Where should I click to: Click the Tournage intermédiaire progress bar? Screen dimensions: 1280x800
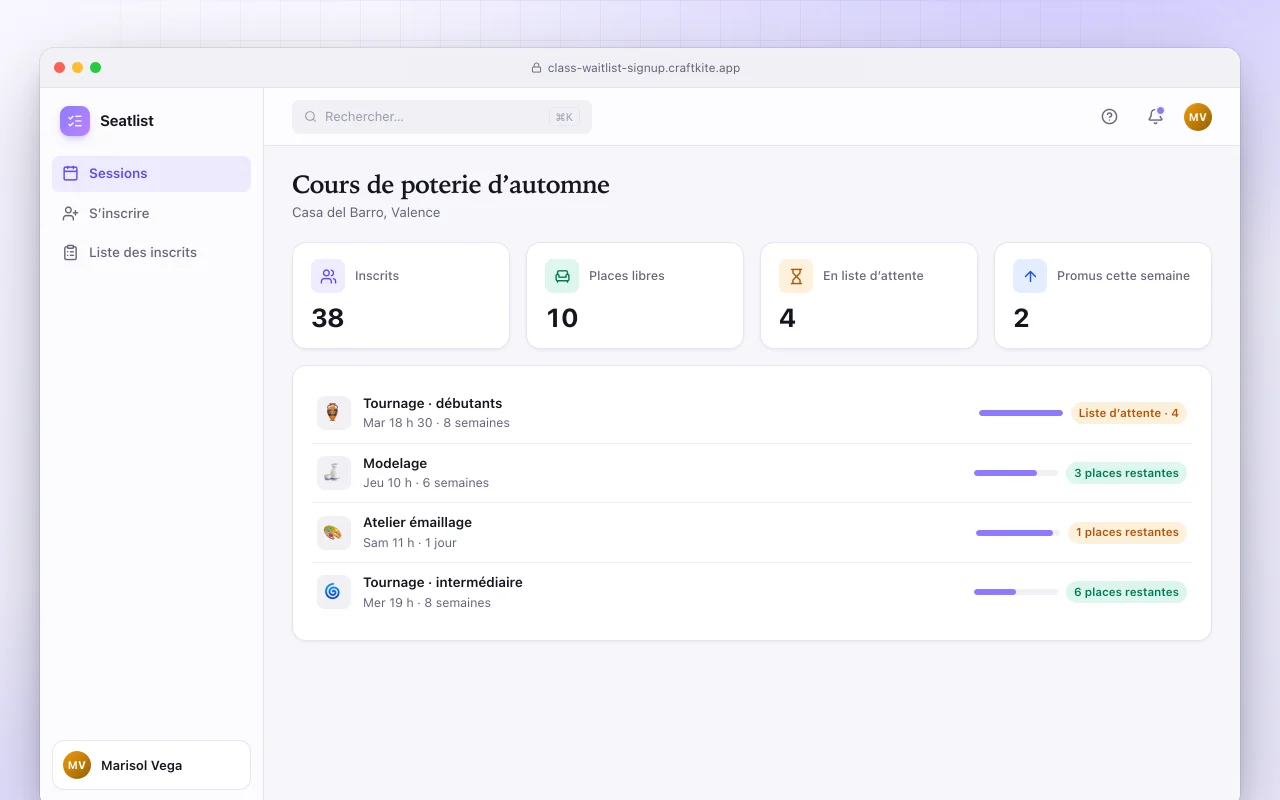point(1016,592)
